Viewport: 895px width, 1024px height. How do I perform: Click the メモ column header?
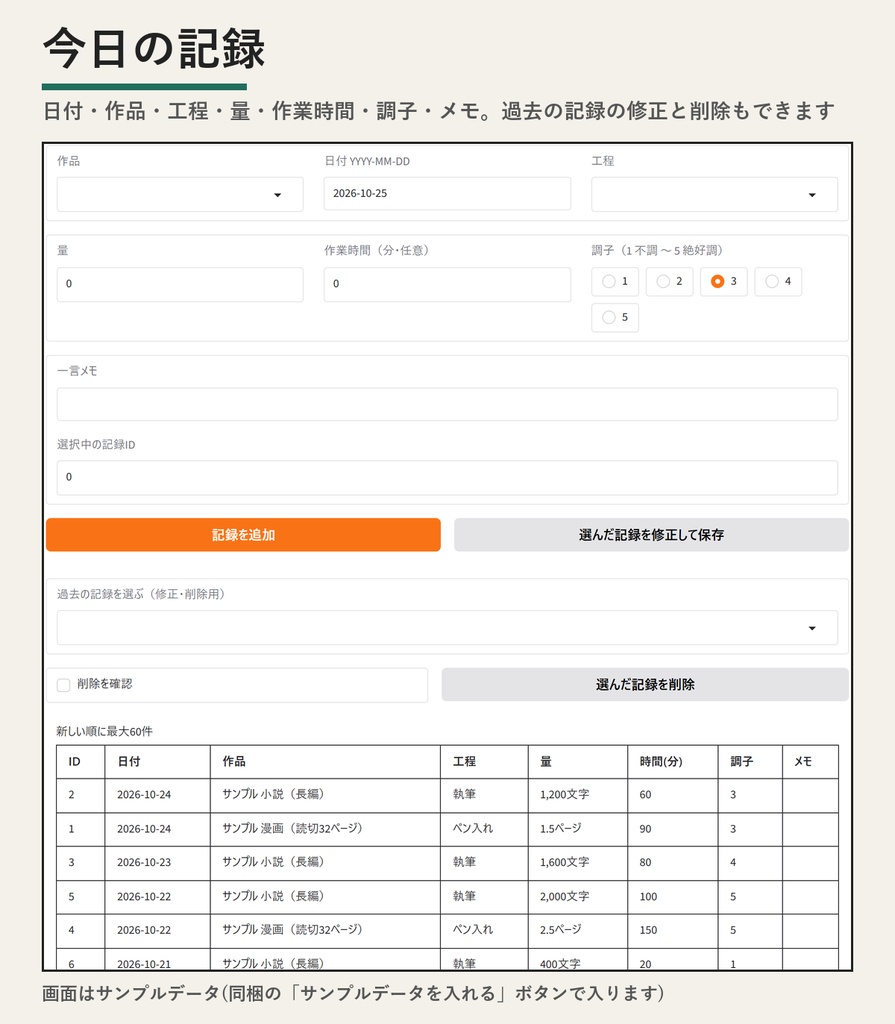pos(810,761)
